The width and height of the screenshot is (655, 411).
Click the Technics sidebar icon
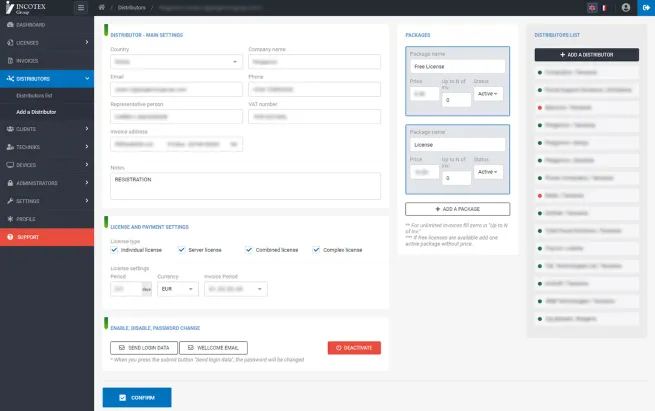[x=10, y=147]
